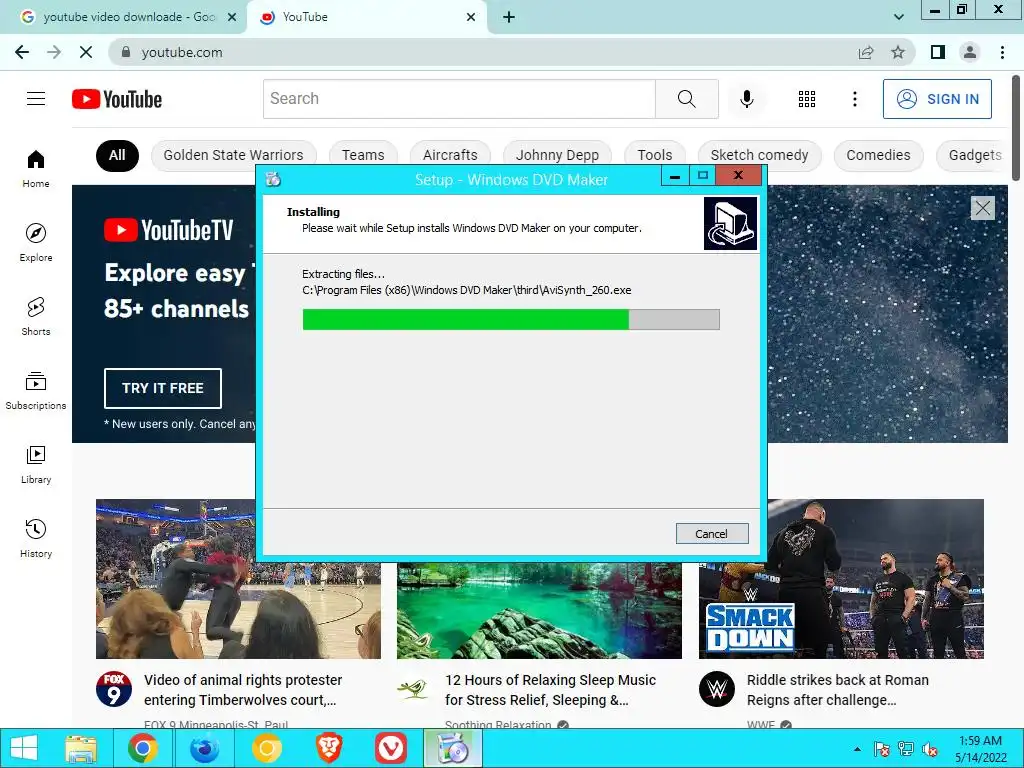The height and width of the screenshot is (768, 1024).
Task: Filter by Tools chip
Action: (654, 155)
